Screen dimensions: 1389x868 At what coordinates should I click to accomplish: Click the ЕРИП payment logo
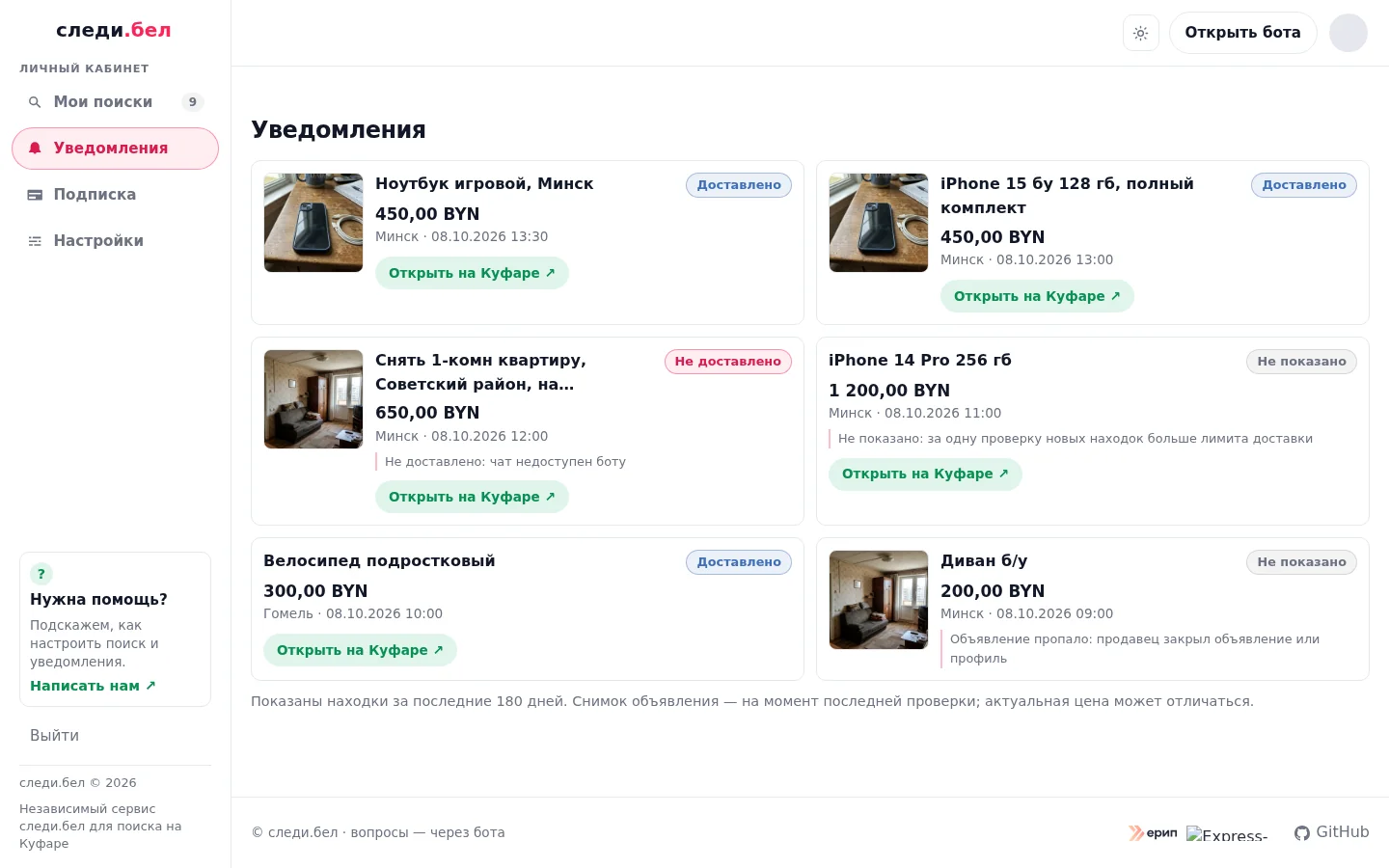[x=1153, y=832]
